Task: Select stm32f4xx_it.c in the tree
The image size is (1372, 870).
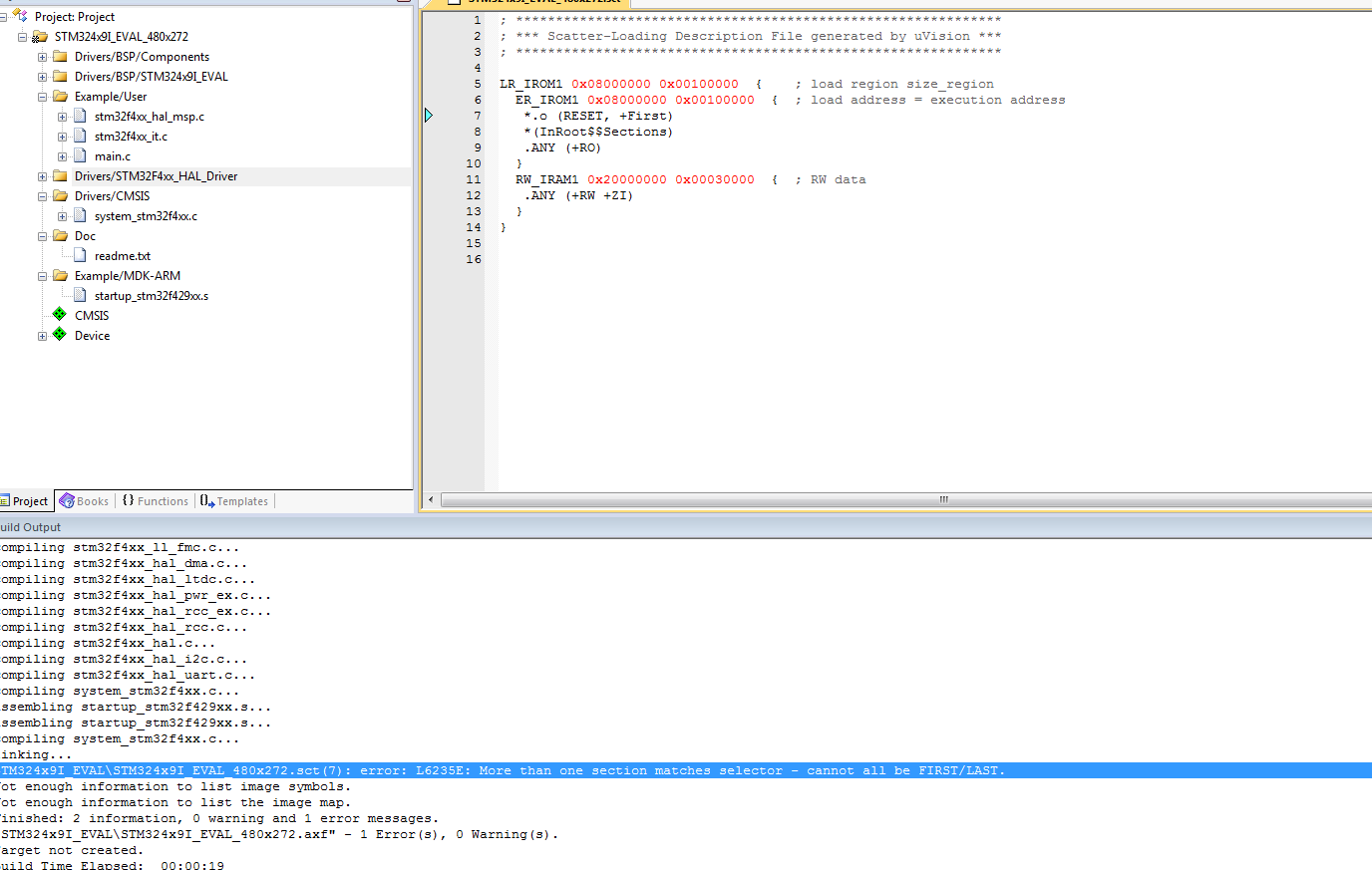Action: click(x=131, y=137)
